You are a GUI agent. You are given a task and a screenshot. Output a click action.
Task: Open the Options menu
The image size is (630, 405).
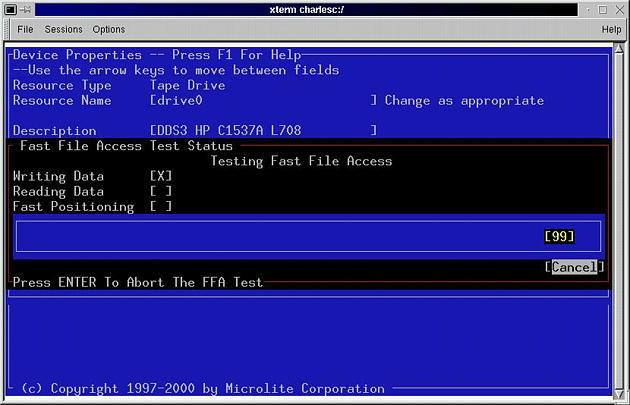(108, 29)
